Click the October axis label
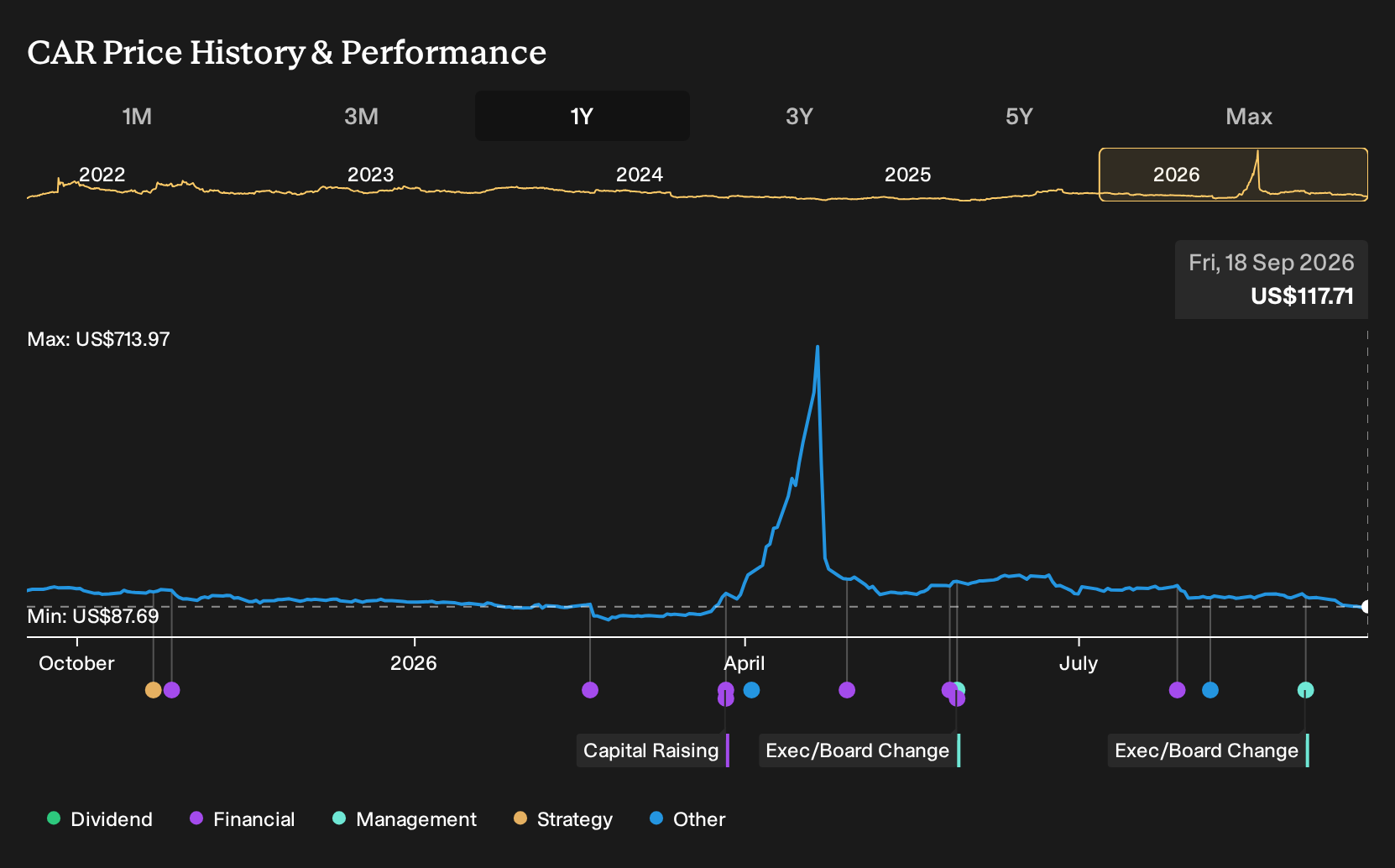Viewport: 1395px width, 868px height. coord(76,663)
